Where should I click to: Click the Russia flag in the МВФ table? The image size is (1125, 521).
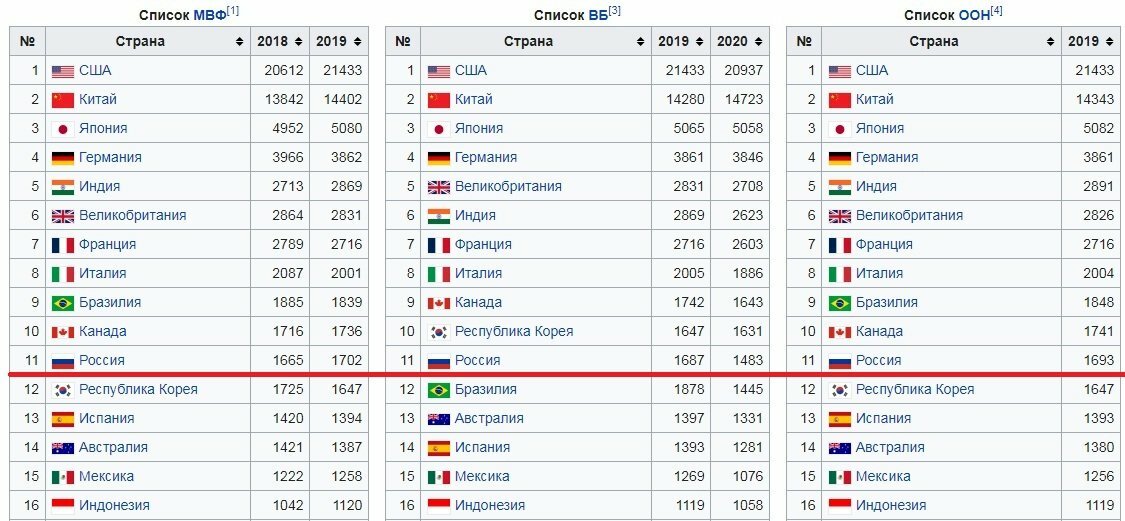click(63, 361)
